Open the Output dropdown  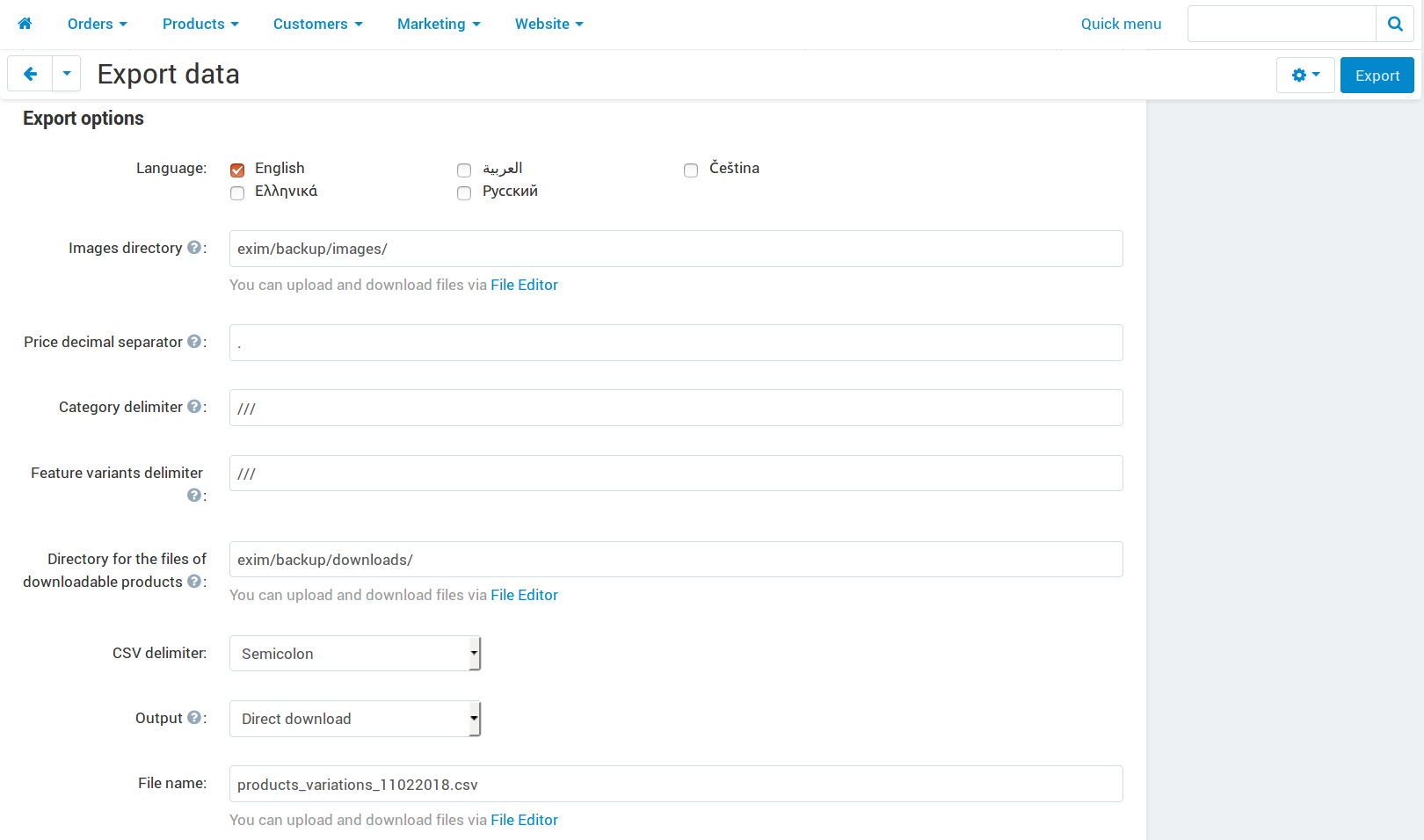pos(355,719)
